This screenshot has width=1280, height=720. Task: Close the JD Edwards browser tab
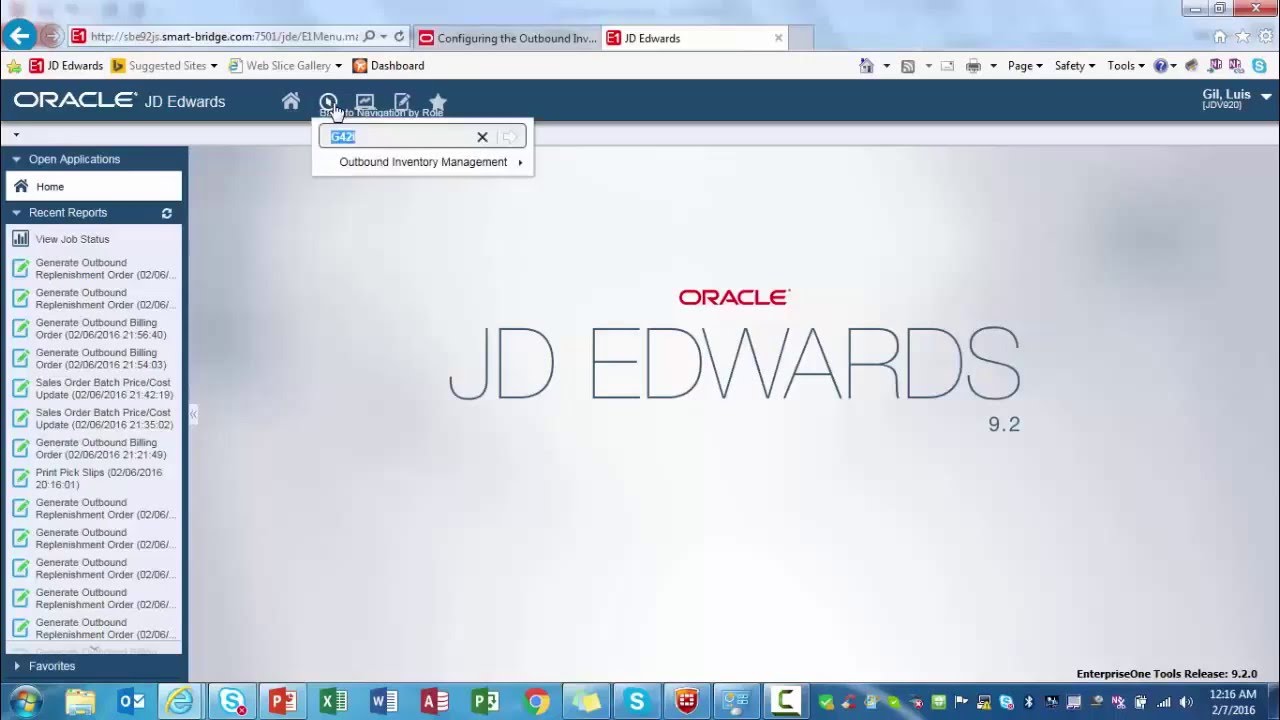click(x=779, y=38)
